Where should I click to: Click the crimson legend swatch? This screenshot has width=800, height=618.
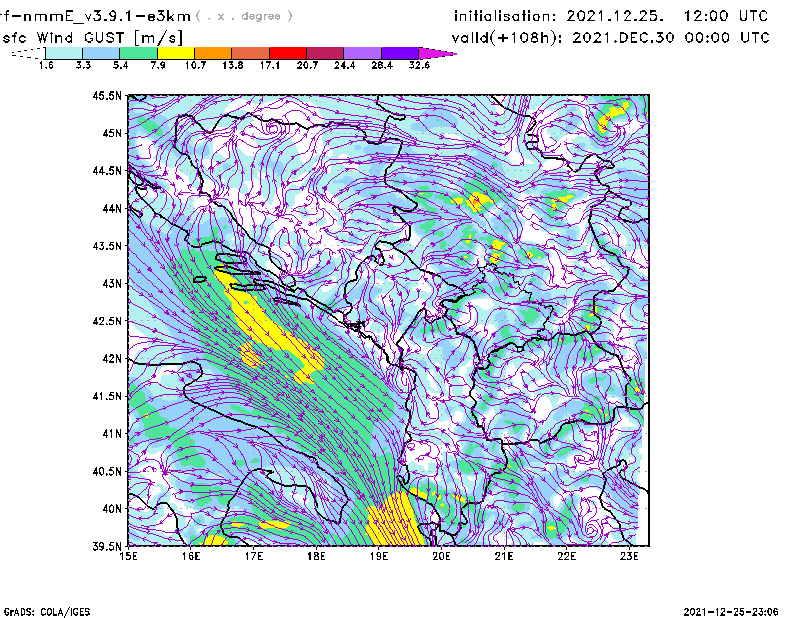(x=325, y=53)
